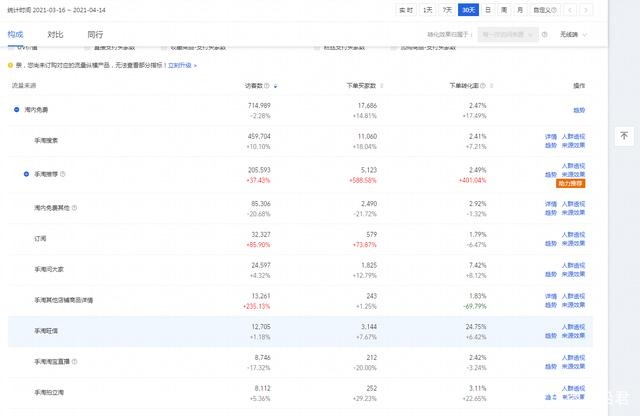640x416 pixels.
Task: Sort by 下单买家数 column arrows
Action: pos(382,86)
